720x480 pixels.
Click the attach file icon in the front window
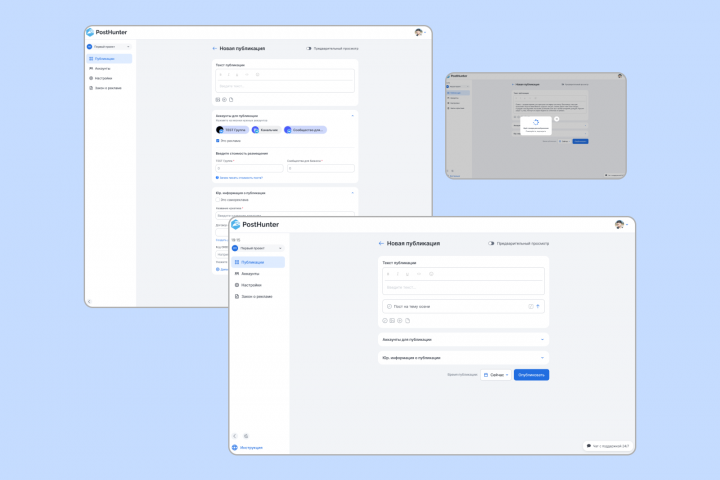tap(407, 321)
